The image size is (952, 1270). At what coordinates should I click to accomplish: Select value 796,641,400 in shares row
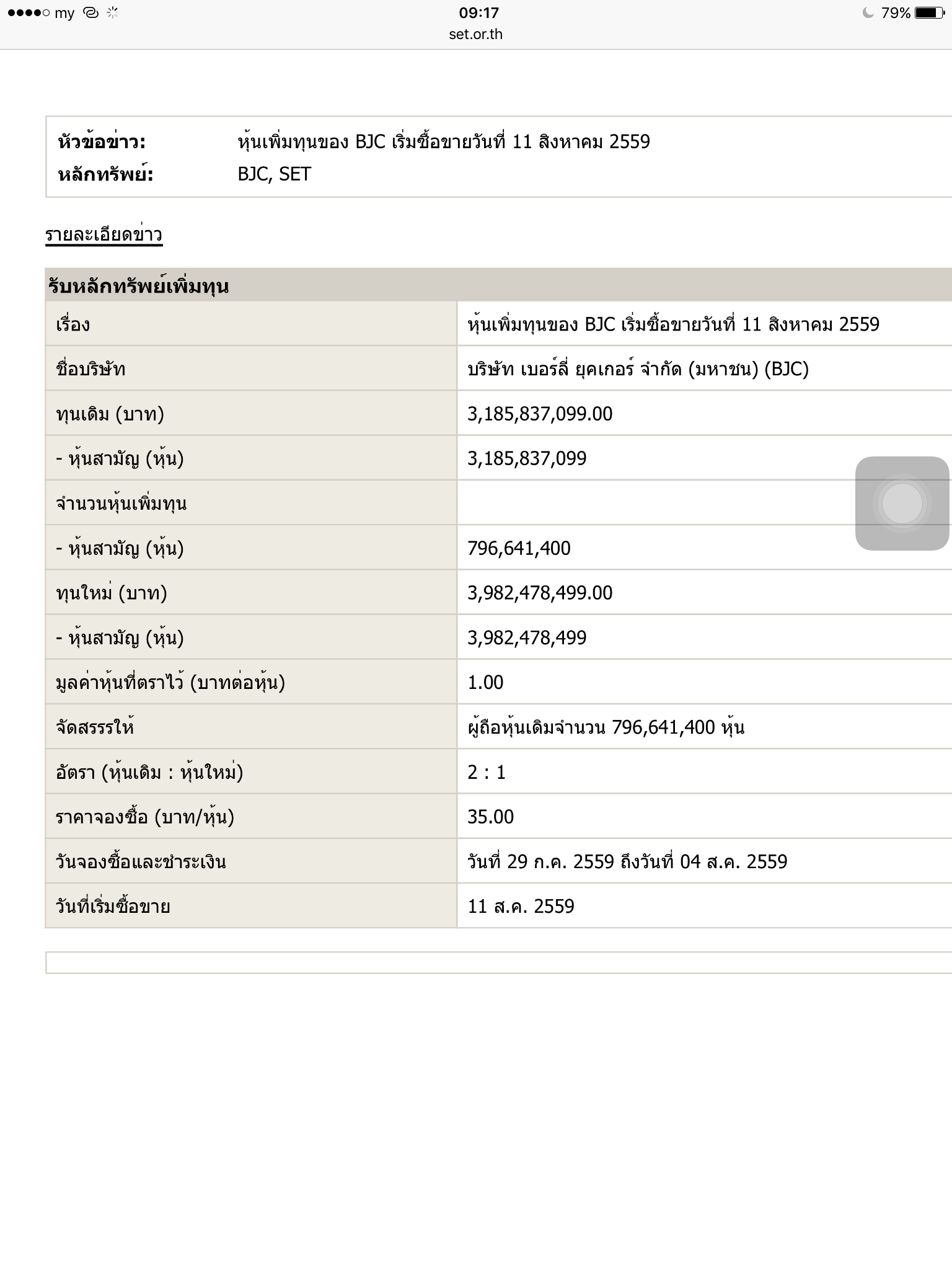coord(519,548)
